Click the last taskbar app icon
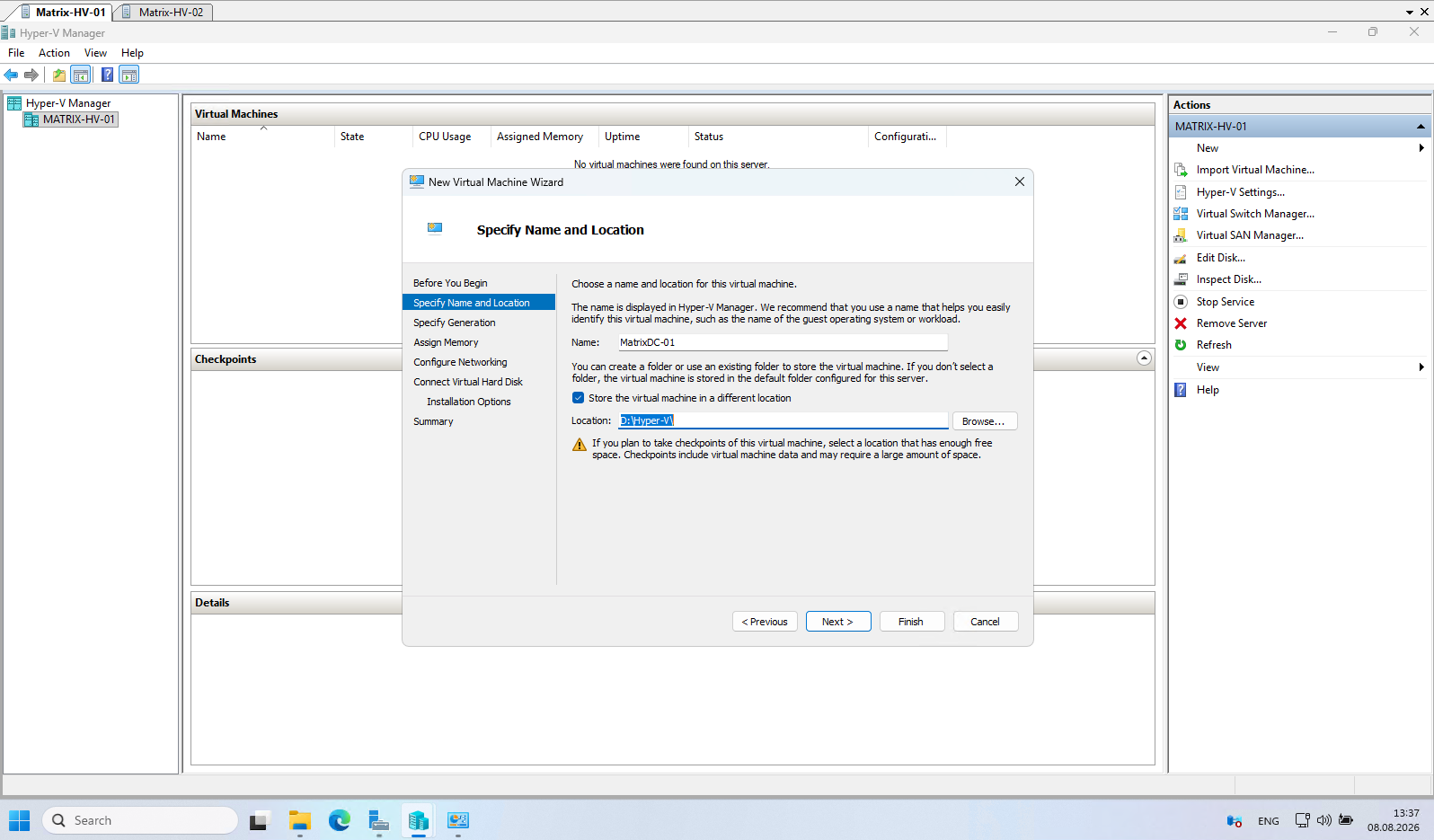Image resolution: width=1434 pixels, height=840 pixels. pyautogui.click(x=457, y=820)
